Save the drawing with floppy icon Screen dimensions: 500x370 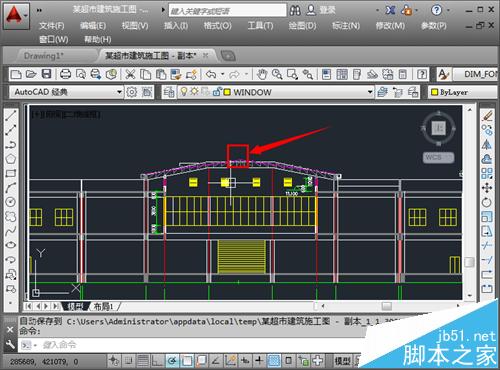[46, 74]
